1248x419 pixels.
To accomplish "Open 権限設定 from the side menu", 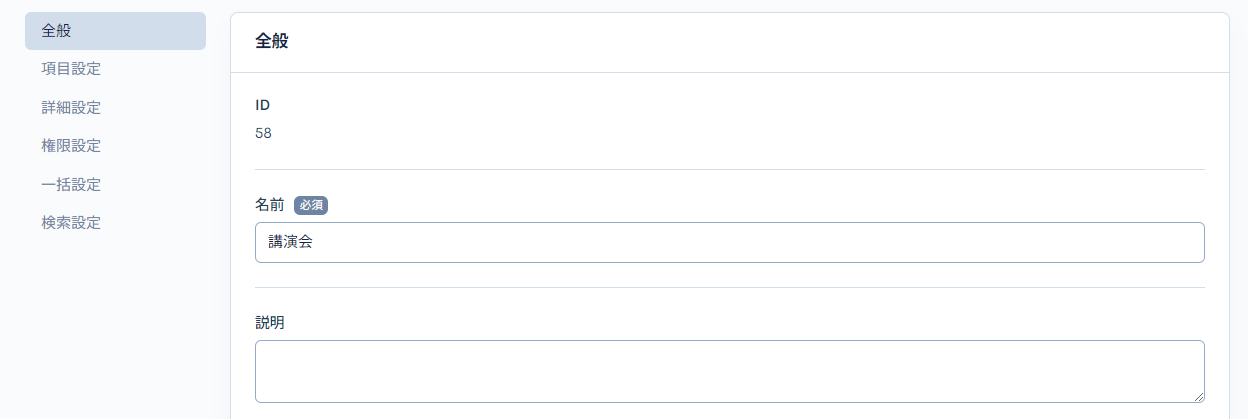I will [x=71, y=146].
